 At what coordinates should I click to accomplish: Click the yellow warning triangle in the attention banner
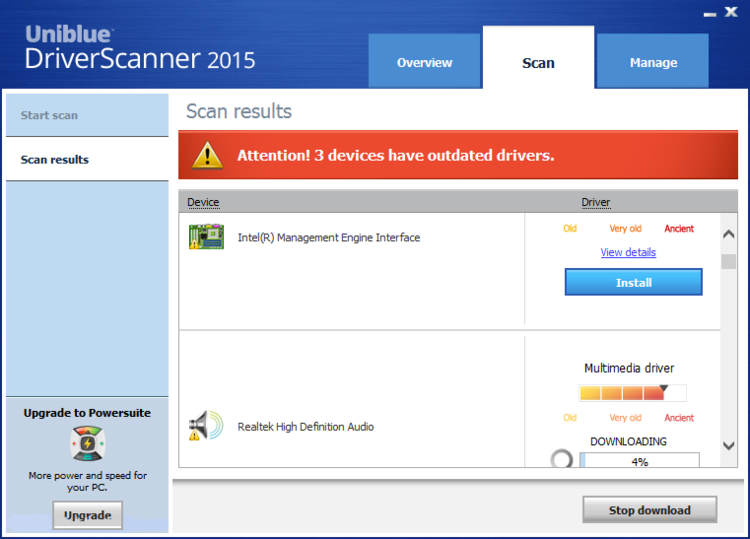pyautogui.click(x=207, y=155)
